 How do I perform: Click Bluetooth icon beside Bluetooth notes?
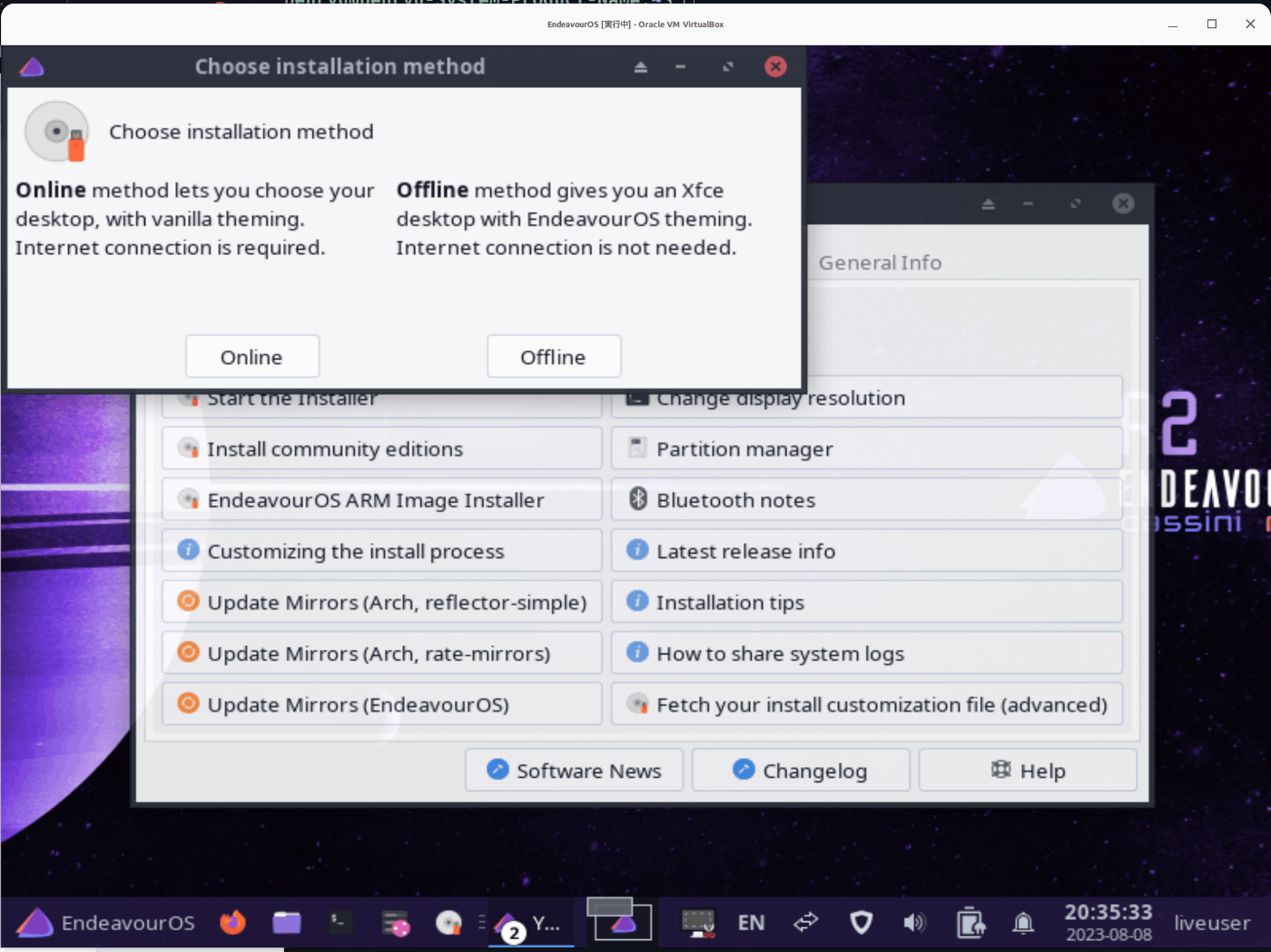[638, 498]
